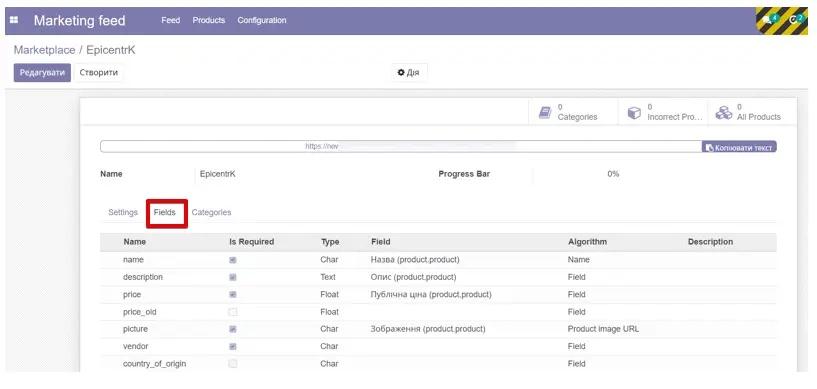817x389 pixels.
Task: Toggle Is Required checkbox for country_of_origin
Action: (233, 363)
